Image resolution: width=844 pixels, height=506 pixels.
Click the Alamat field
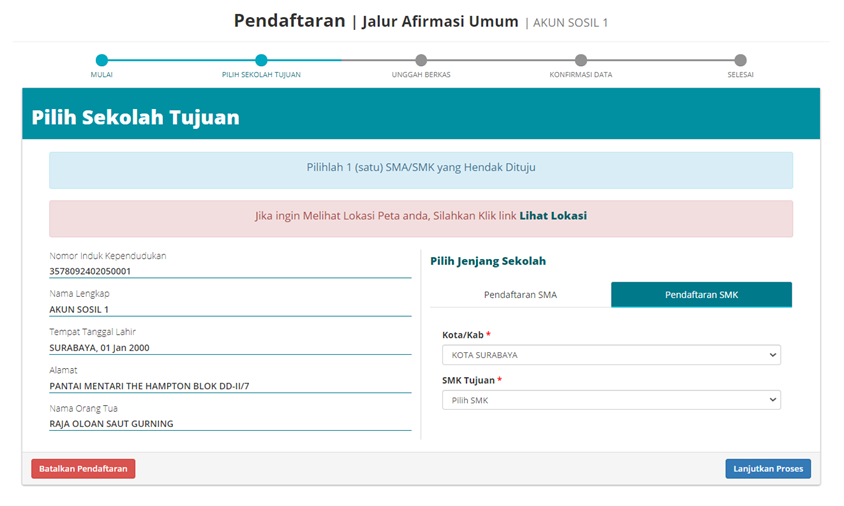[230, 386]
